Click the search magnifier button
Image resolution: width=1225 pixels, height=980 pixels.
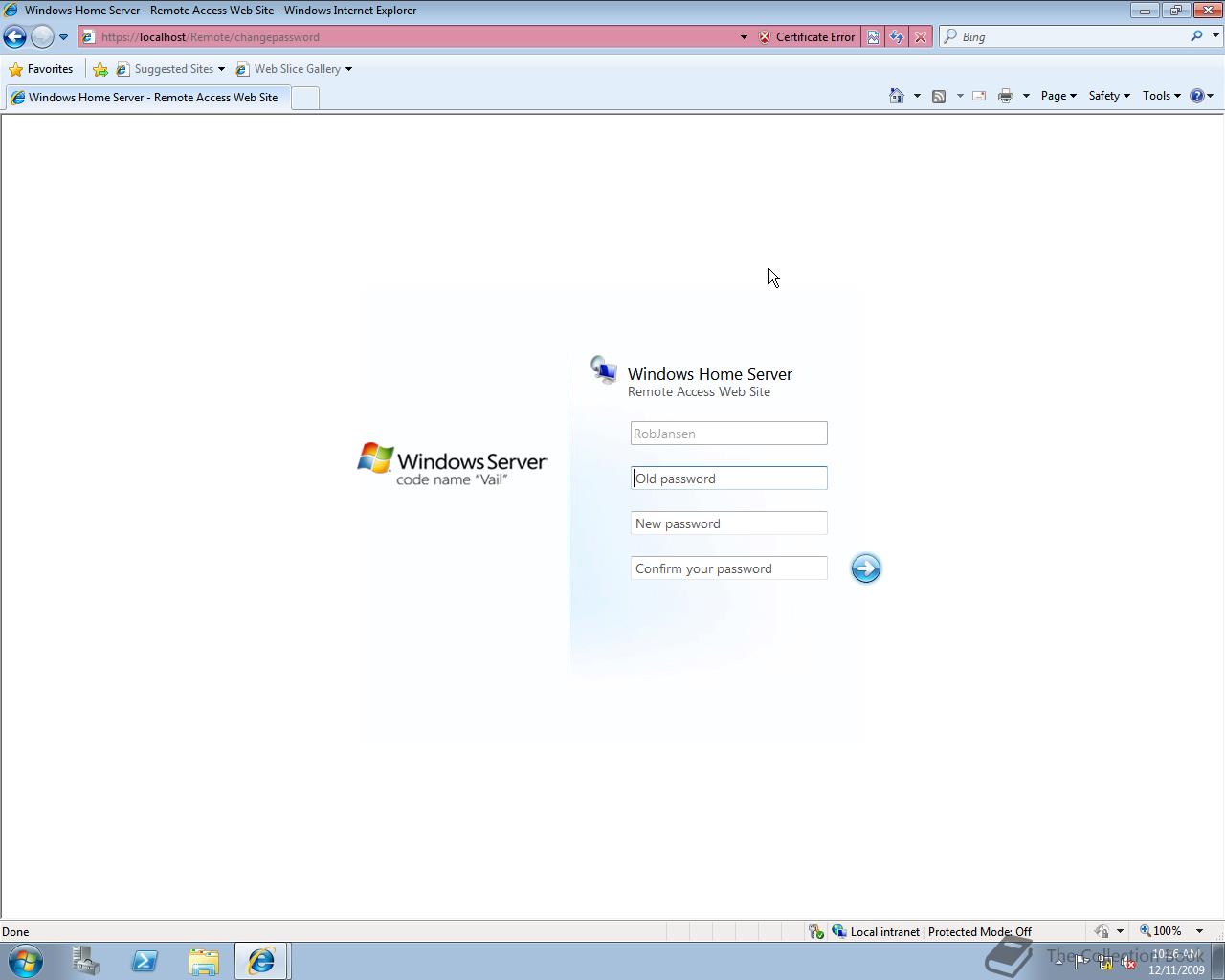click(x=1196, y=36)
